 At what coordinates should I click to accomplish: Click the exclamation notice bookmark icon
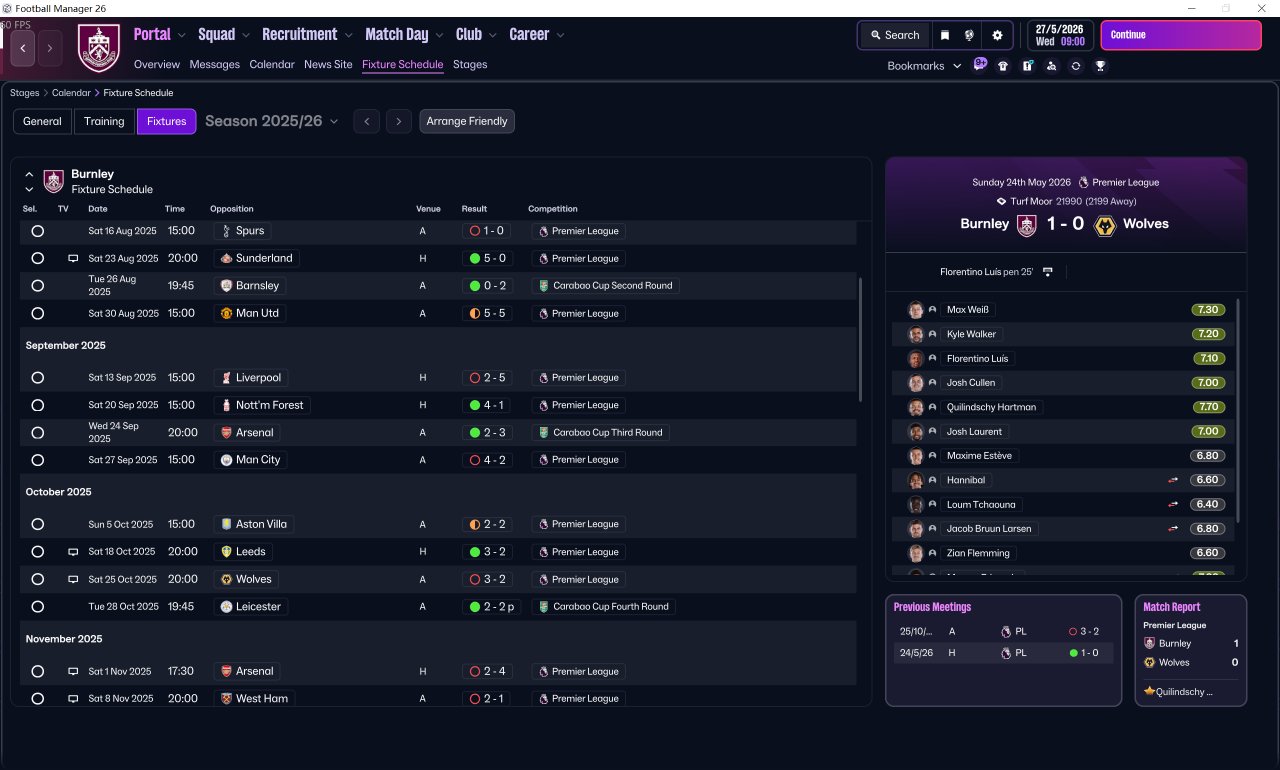pyautogui.click(x=1027, y=66)
